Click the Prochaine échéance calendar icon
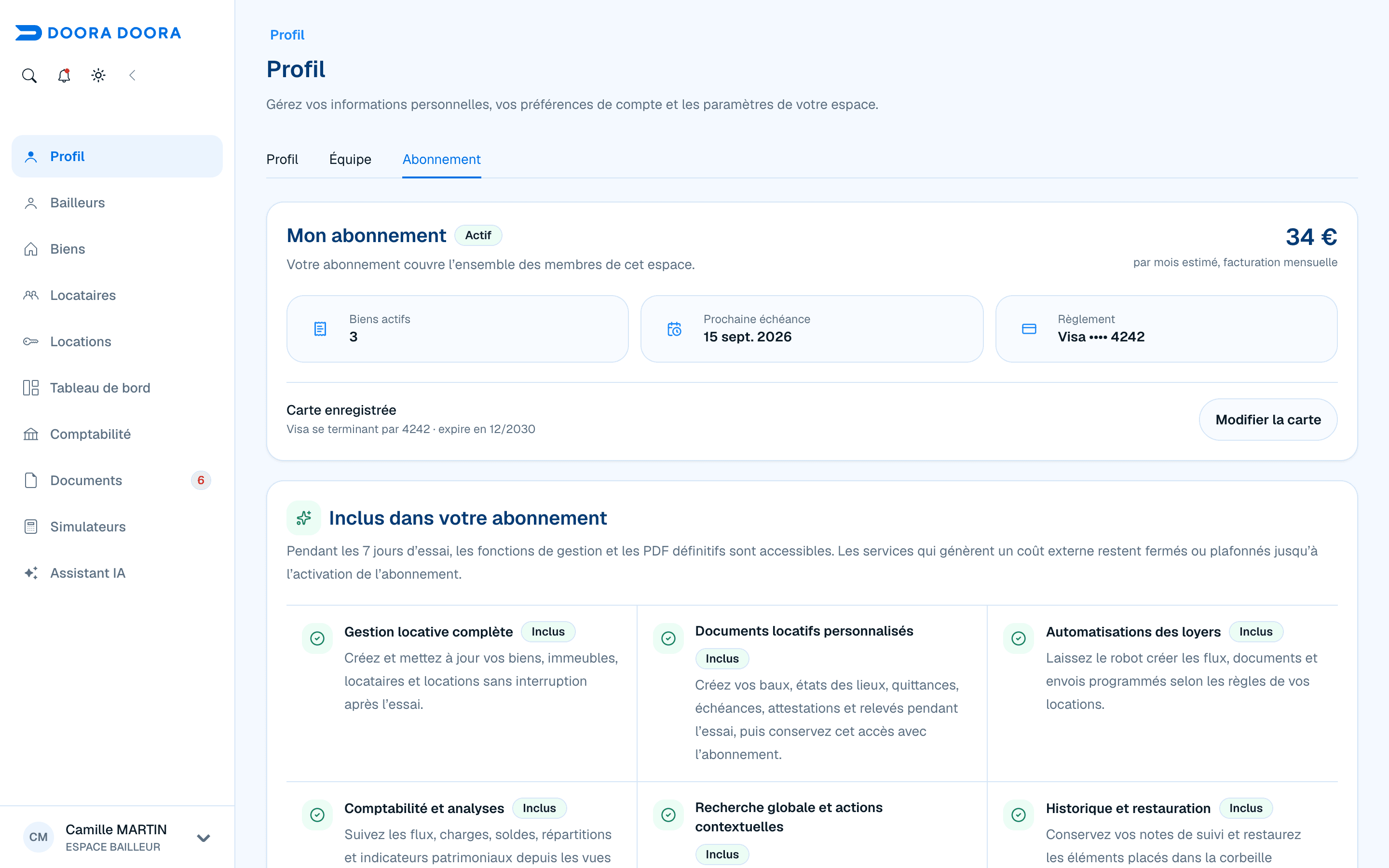Image resolution: width=1389 pixels, height=868 pixels. coord(674,329)
